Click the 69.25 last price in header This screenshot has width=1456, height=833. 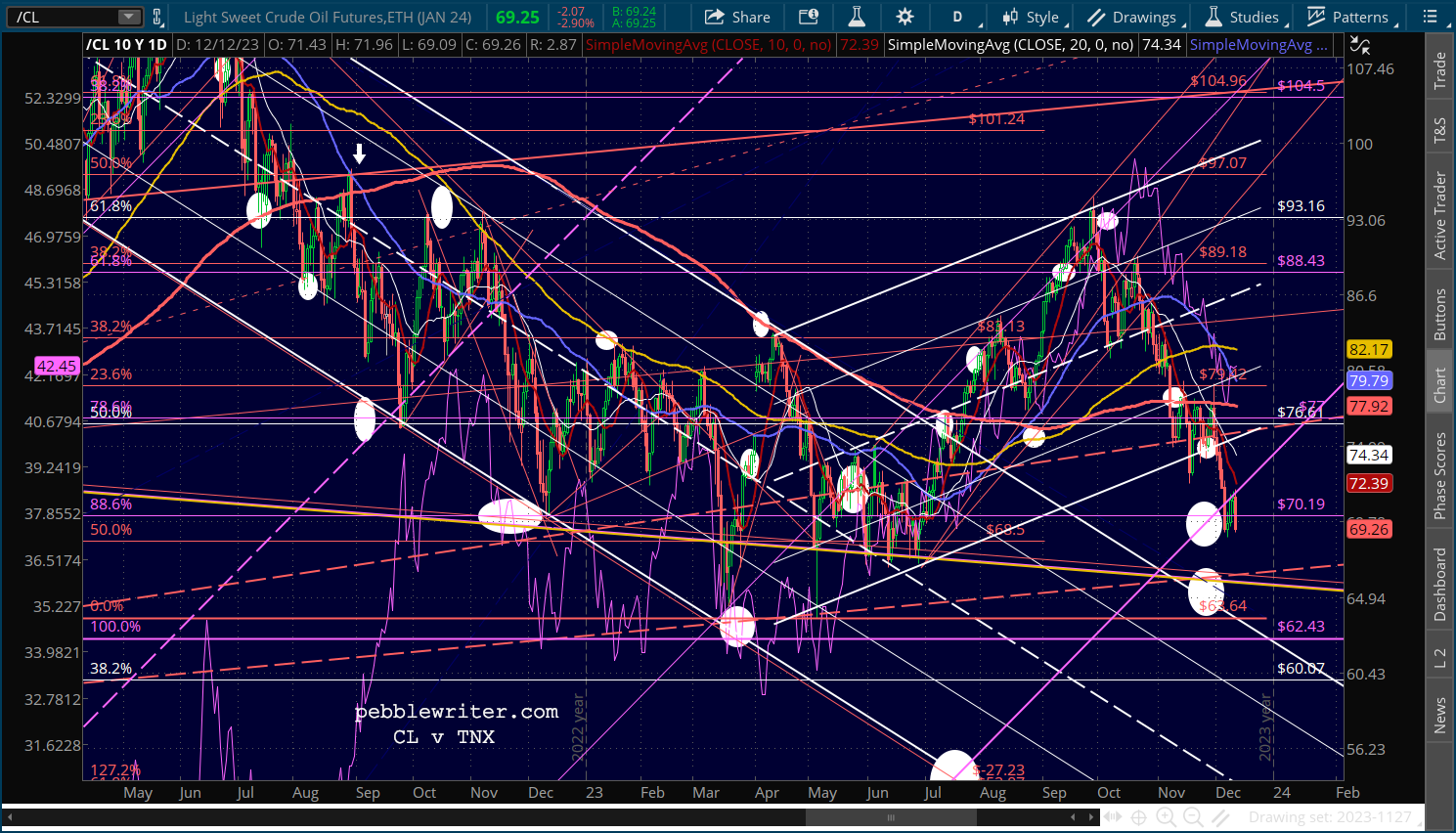(x=517, y=17)
